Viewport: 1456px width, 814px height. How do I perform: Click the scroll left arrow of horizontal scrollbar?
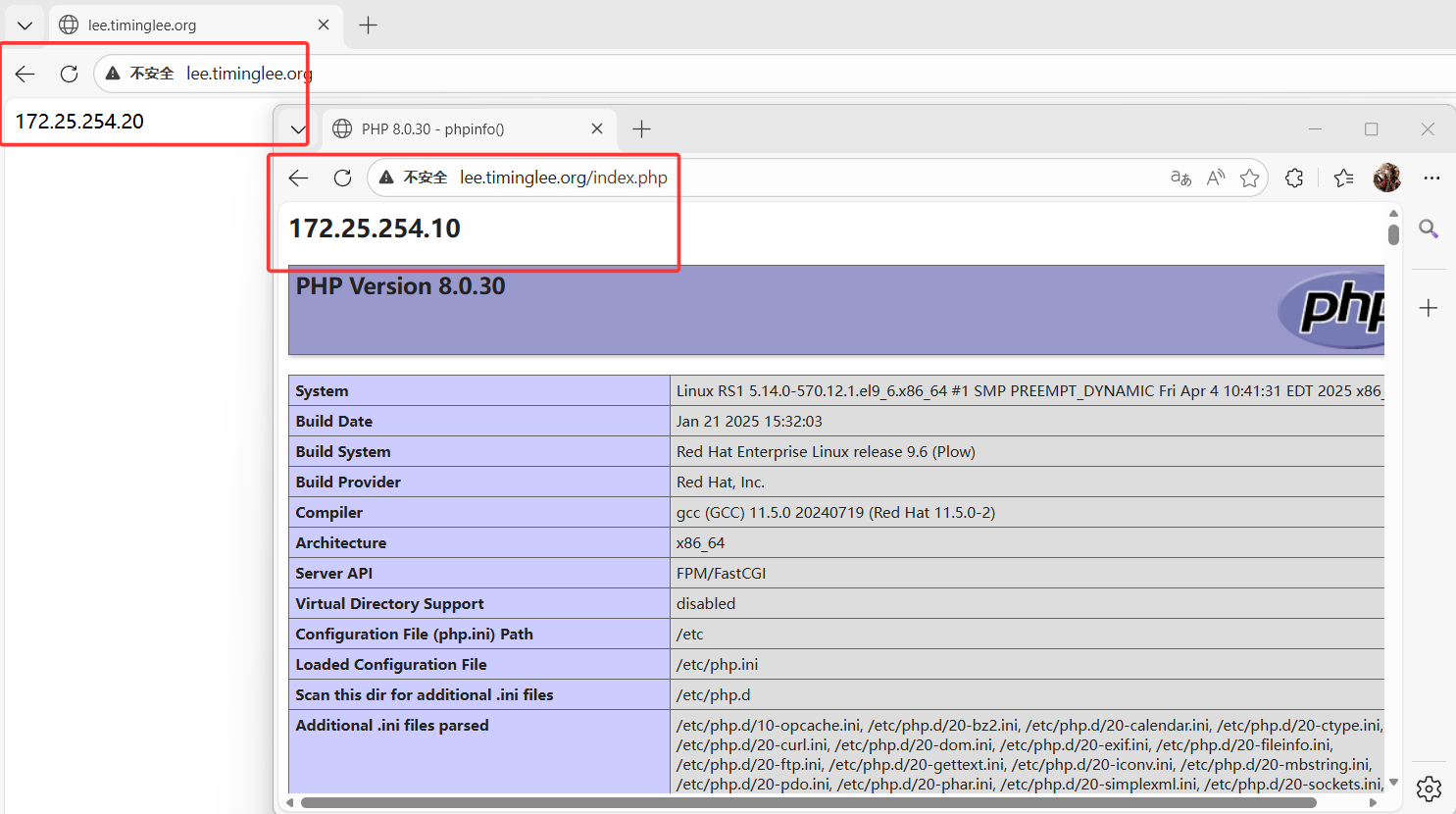289,802
